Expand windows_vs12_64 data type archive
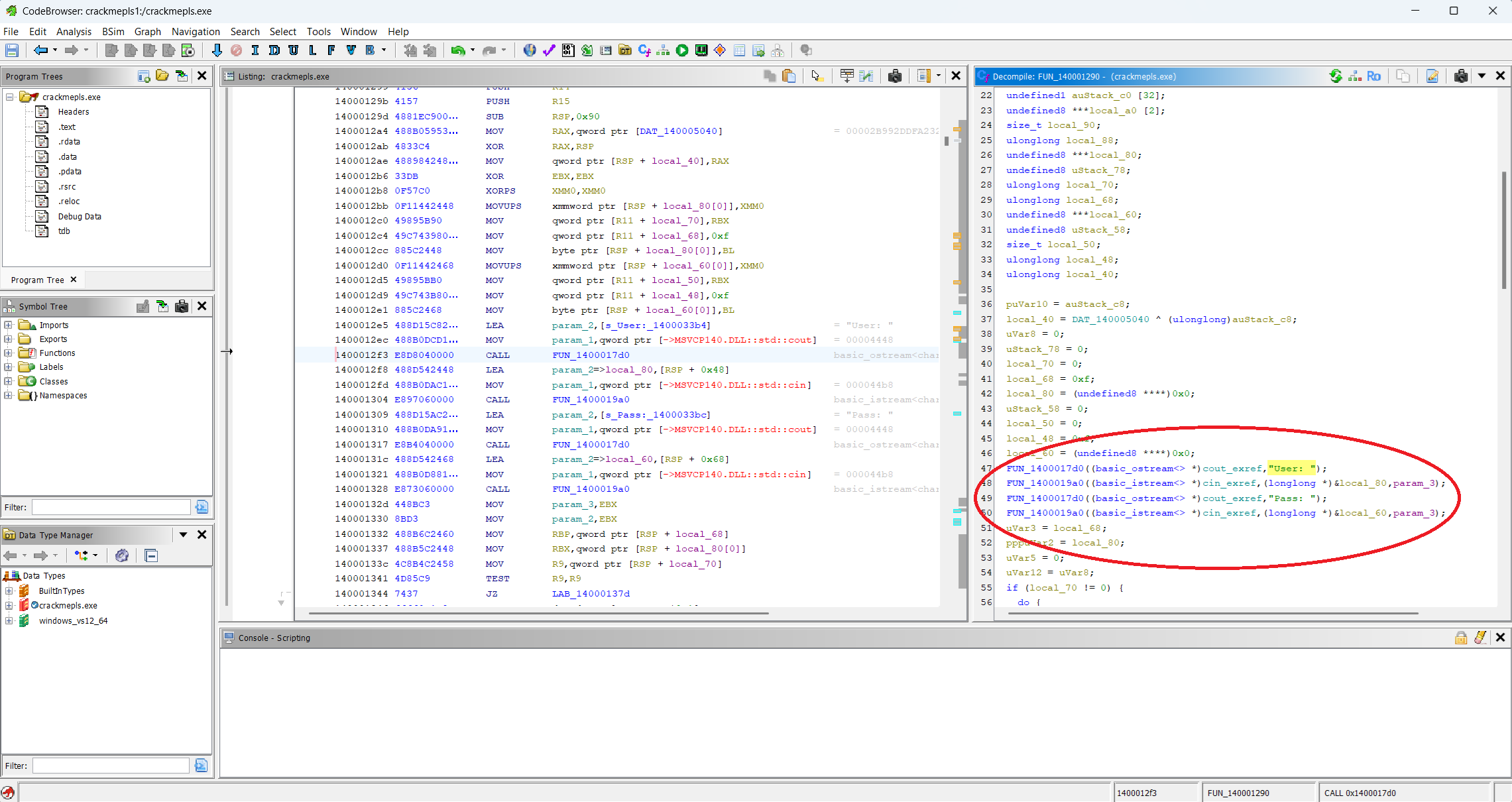This screenshot has height=802, width=1512. (x=9, y=620)
